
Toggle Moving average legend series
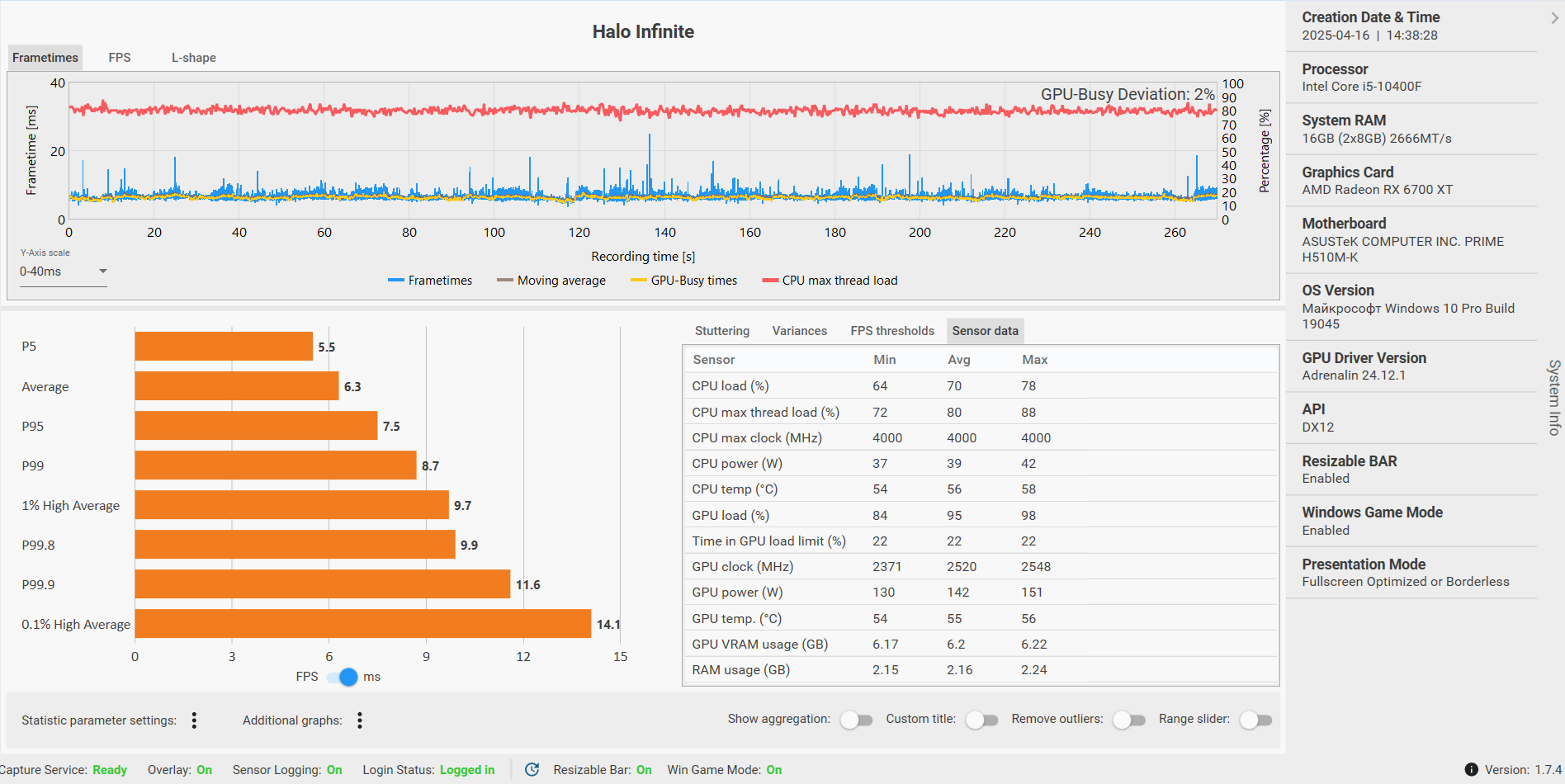[551, 281]
